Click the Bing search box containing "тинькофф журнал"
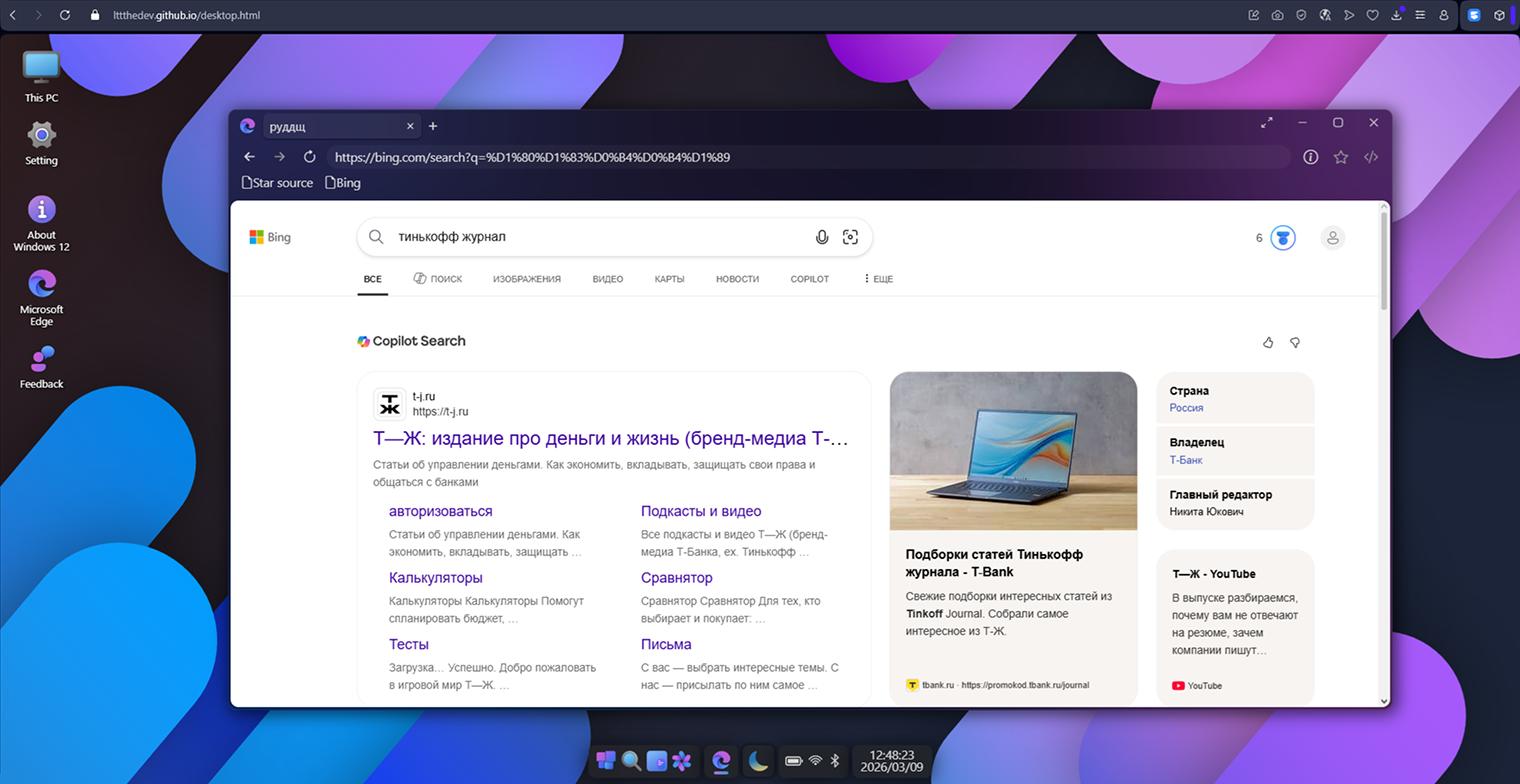Viewport: 1520px width, 784px height. [615, 237]
